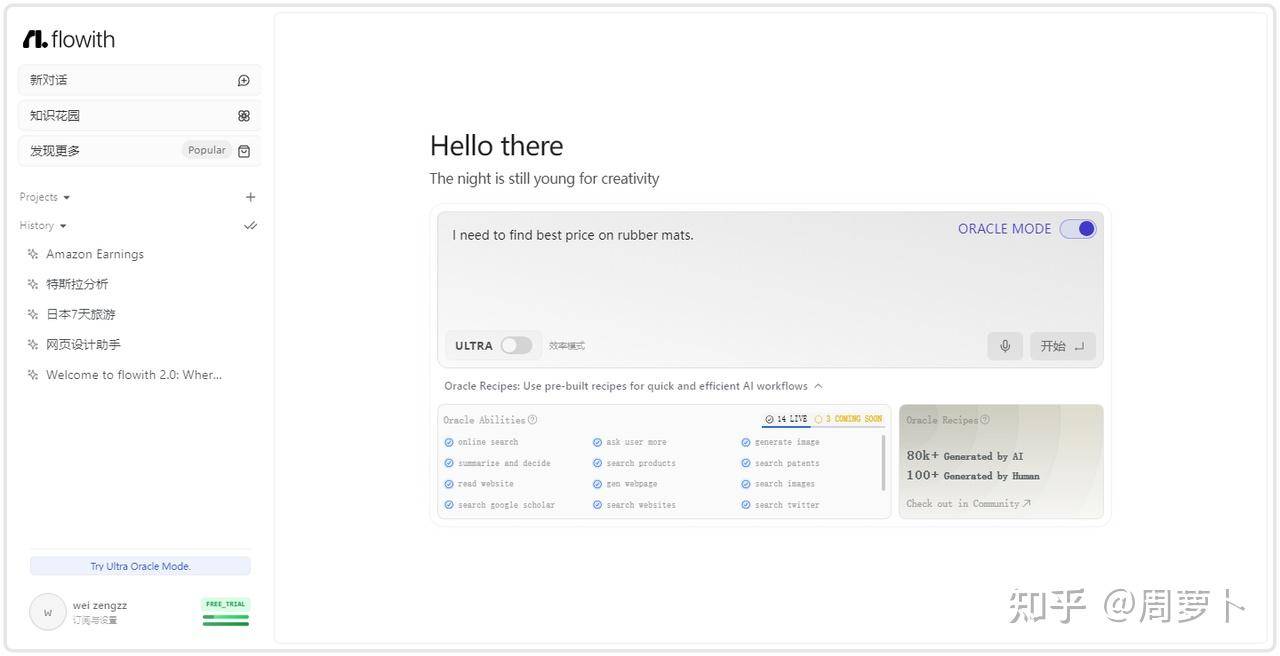This screenshot has width=1280, height=656.
Task: Click the 效率模式 label beside ULTRA
Action: tap(567, 346)
